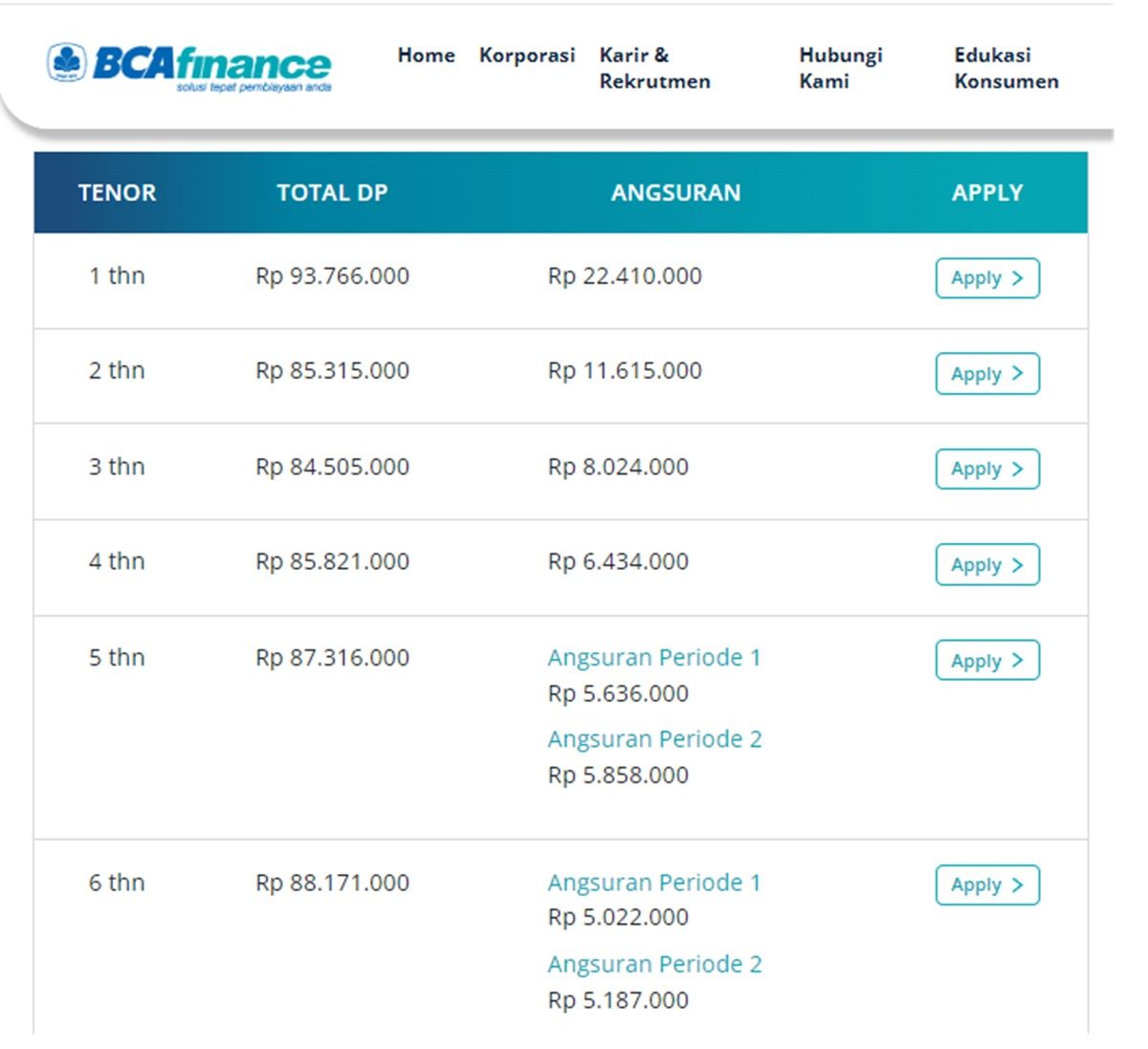Image resolution: width=1148 pixels, height=1049 pixels.
Task: Click the TOTAL DP column header
Action: (332, 193)
